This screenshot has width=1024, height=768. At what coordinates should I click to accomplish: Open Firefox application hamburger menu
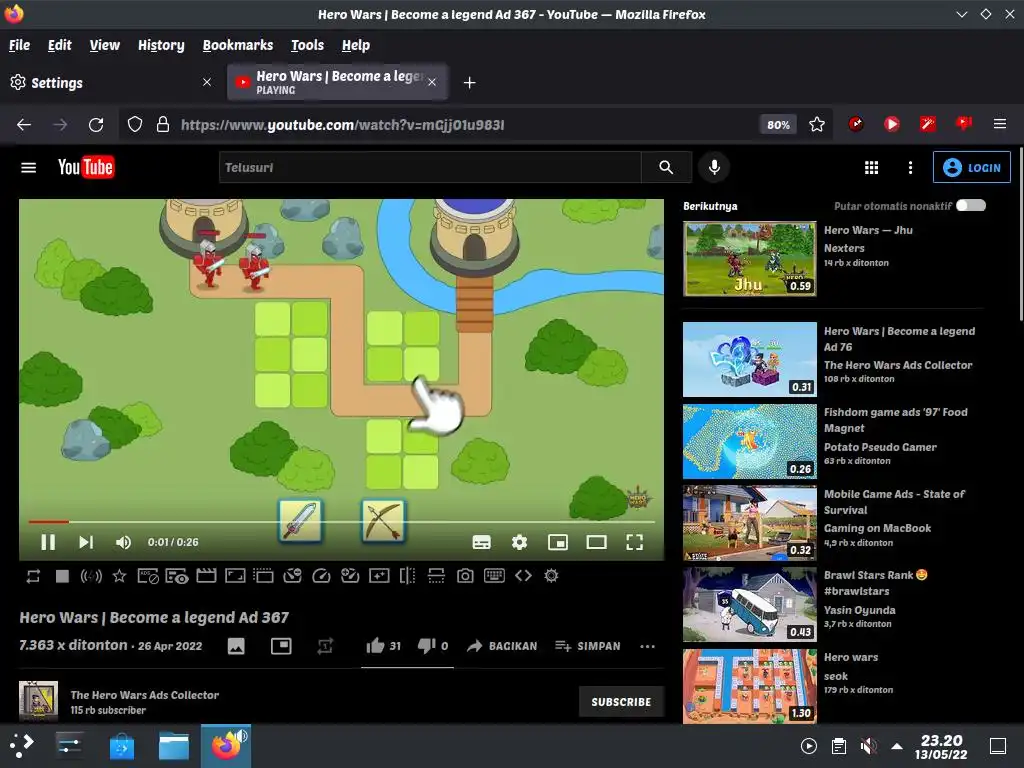pyautogui.click(x=999, y=123)
